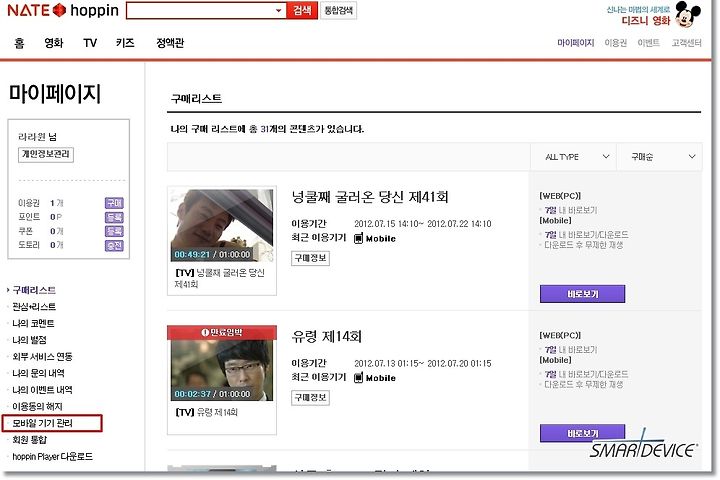720x480 pixels.
Task: Open the title 유령 제14회
Action: pos(326,337)
